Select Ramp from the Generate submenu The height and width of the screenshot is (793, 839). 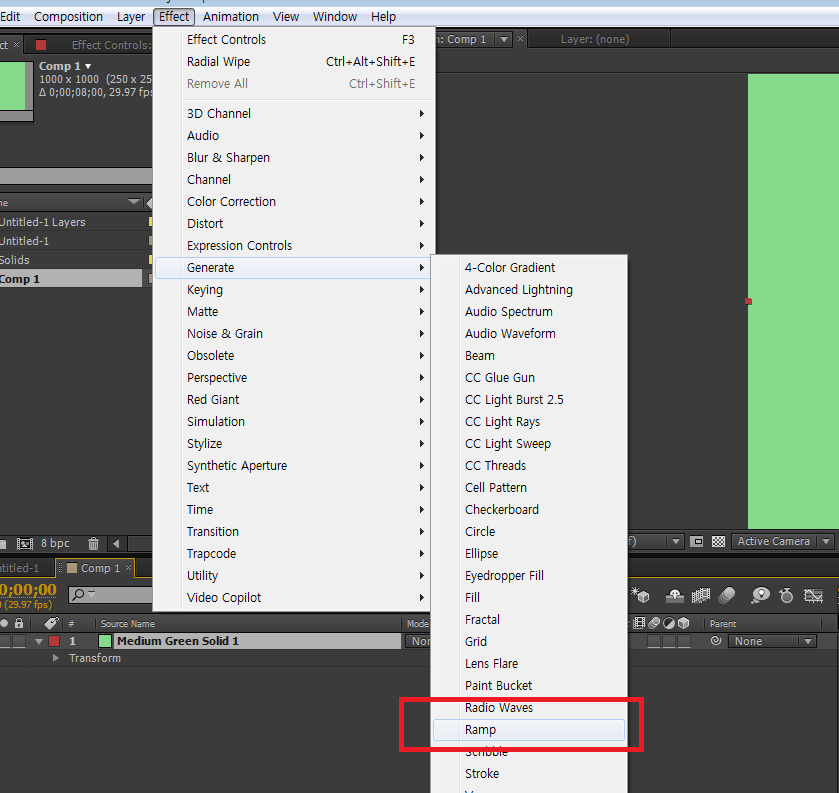[x=529, y=730]
